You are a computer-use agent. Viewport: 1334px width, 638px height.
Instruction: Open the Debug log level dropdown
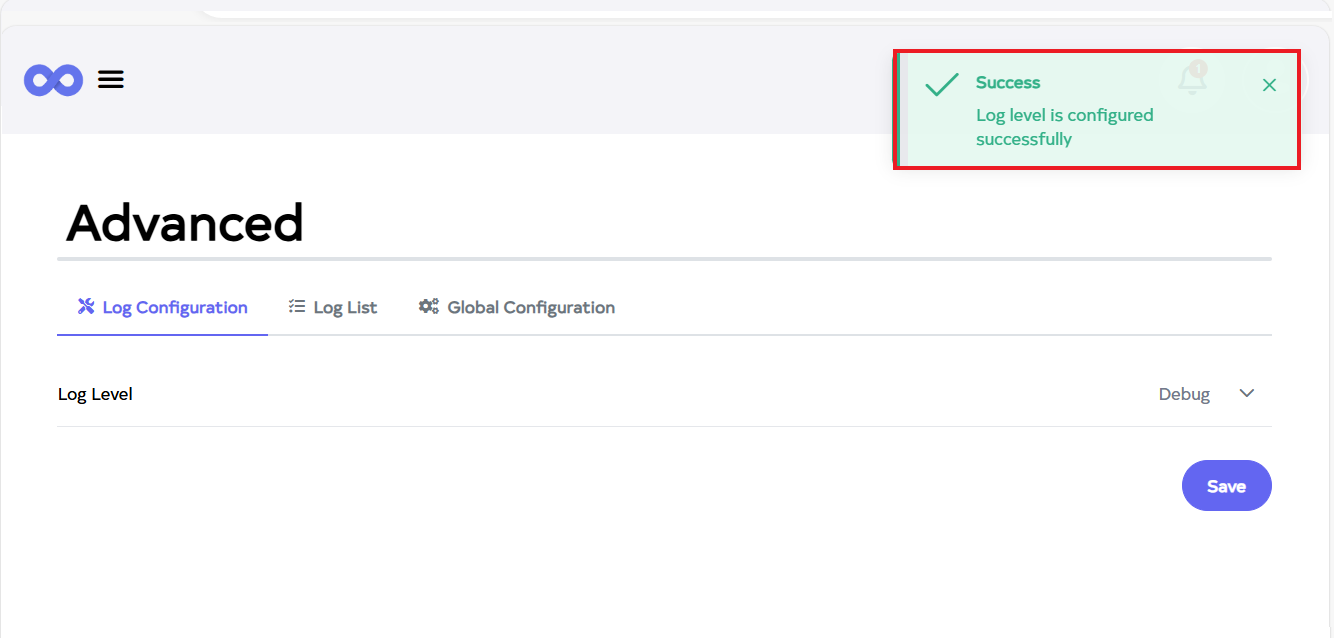click(x=1184, y=394)
